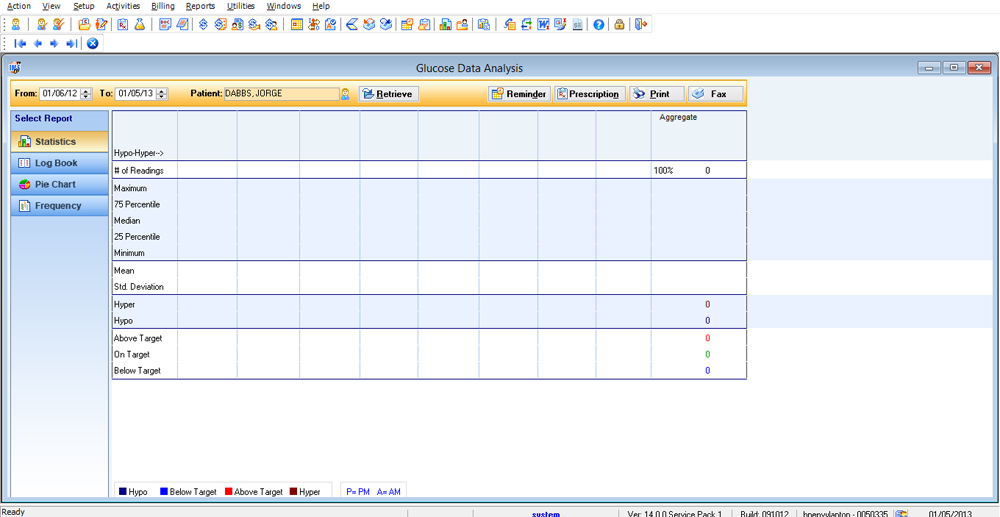Open the Reports menu

pyautogui.click(x=200, y=6)
